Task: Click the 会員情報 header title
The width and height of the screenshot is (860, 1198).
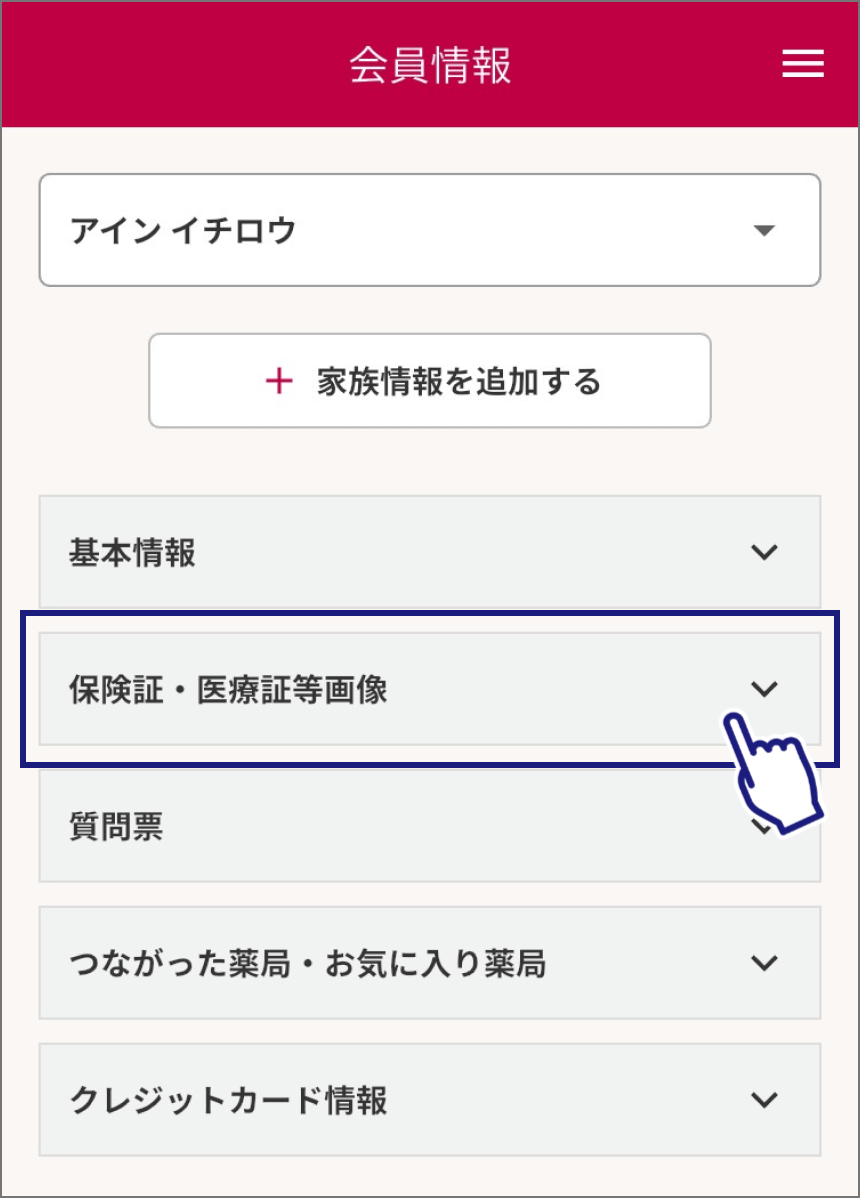Action: pyautogui.click(x=430, y=65)
